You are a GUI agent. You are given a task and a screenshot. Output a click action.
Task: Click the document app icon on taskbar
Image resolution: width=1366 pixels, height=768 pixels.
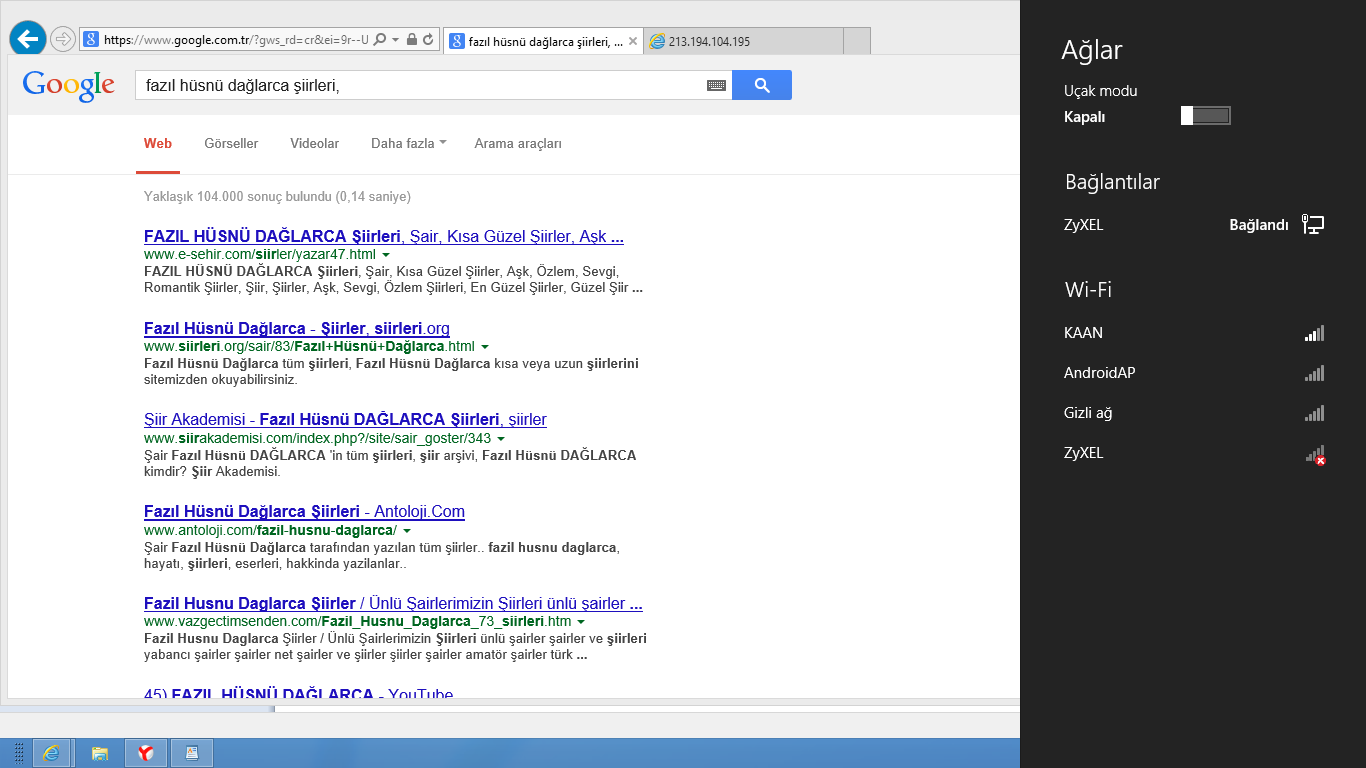(x=192, y=753)
